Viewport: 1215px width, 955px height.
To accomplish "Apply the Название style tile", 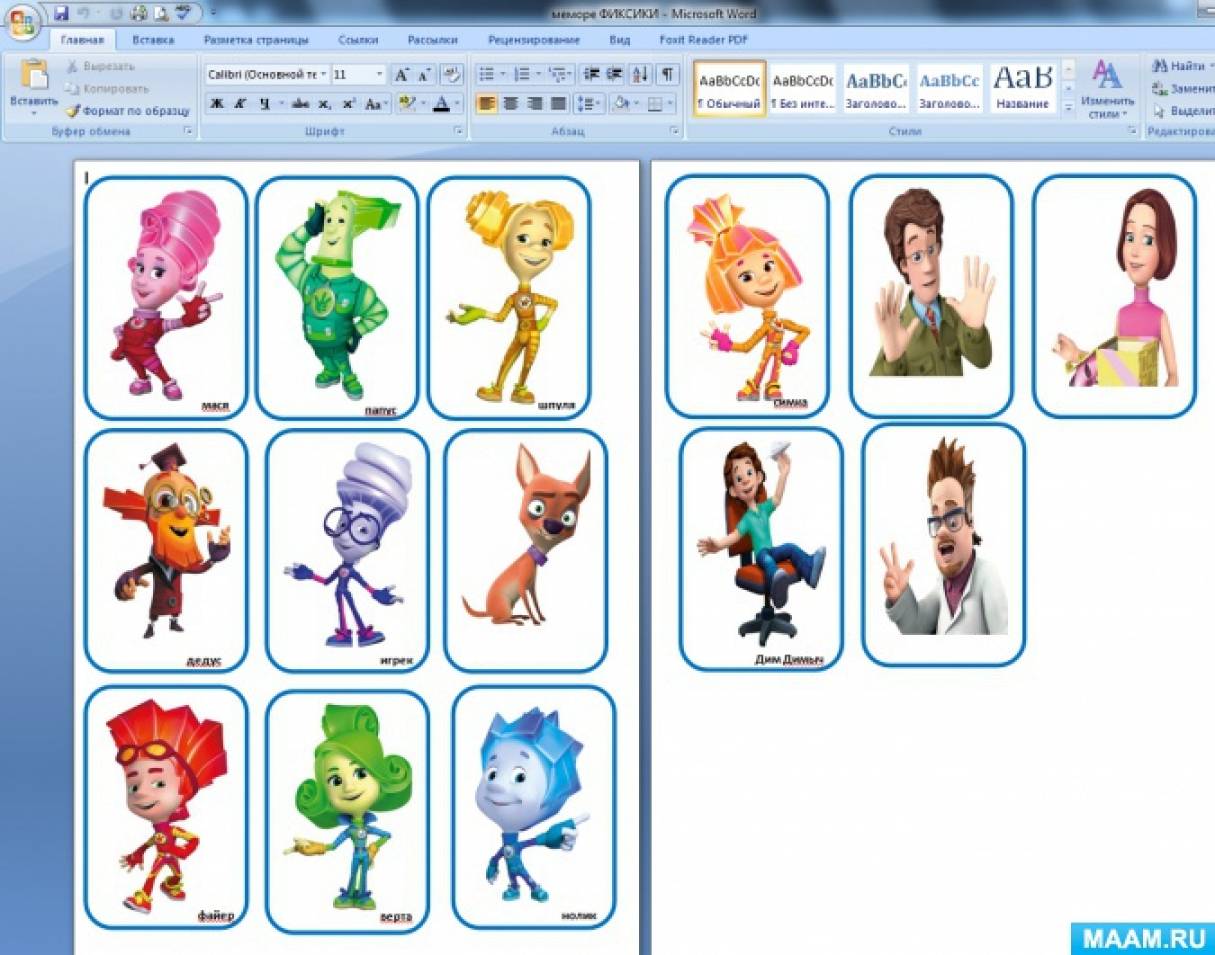I will [x=1023, y=88].
